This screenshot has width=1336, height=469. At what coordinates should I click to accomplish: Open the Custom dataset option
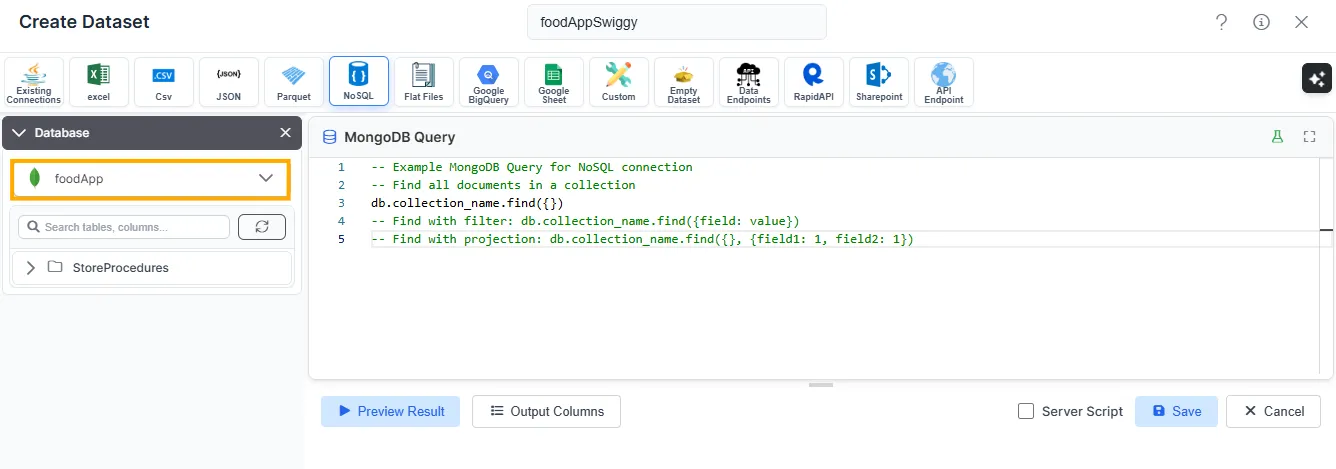619,82
